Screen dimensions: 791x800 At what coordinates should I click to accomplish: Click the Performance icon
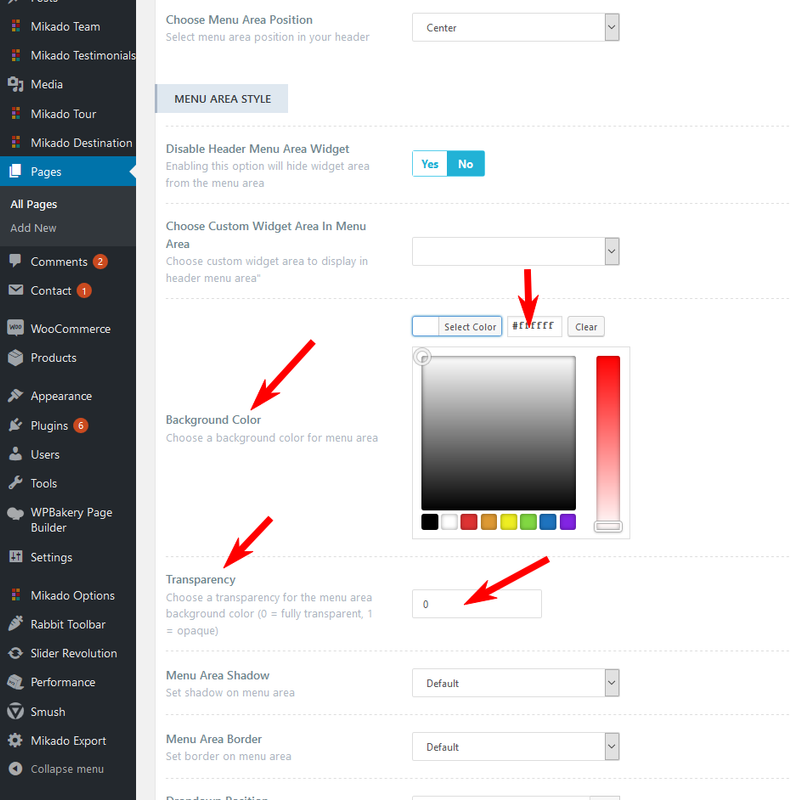click(x=15, y=682)
